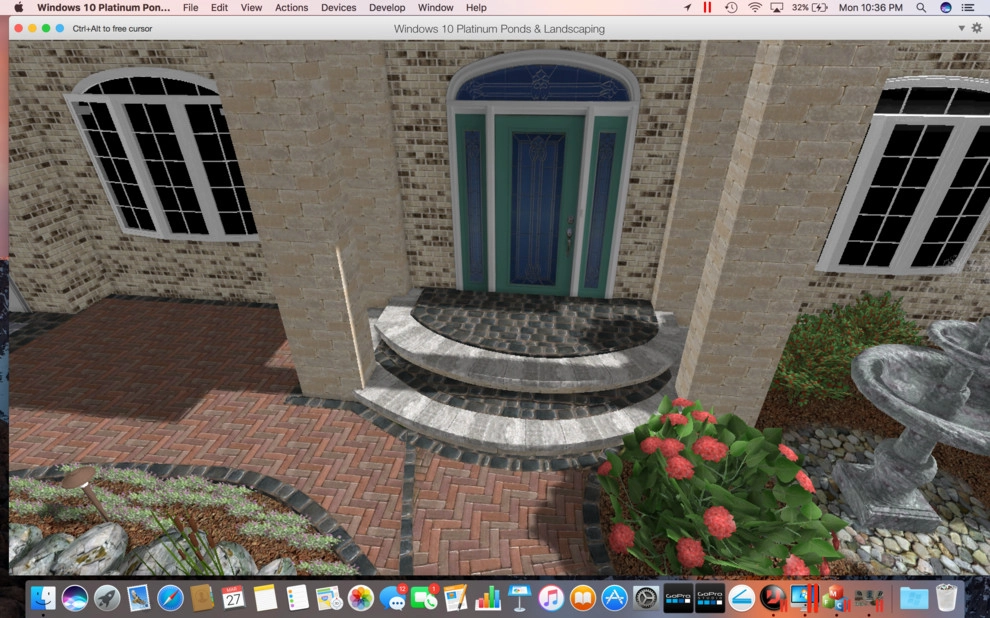Open Time Machine menu bar icon
Screen dimensions: 990x618
pyautogui.click(x=731, y=8)
